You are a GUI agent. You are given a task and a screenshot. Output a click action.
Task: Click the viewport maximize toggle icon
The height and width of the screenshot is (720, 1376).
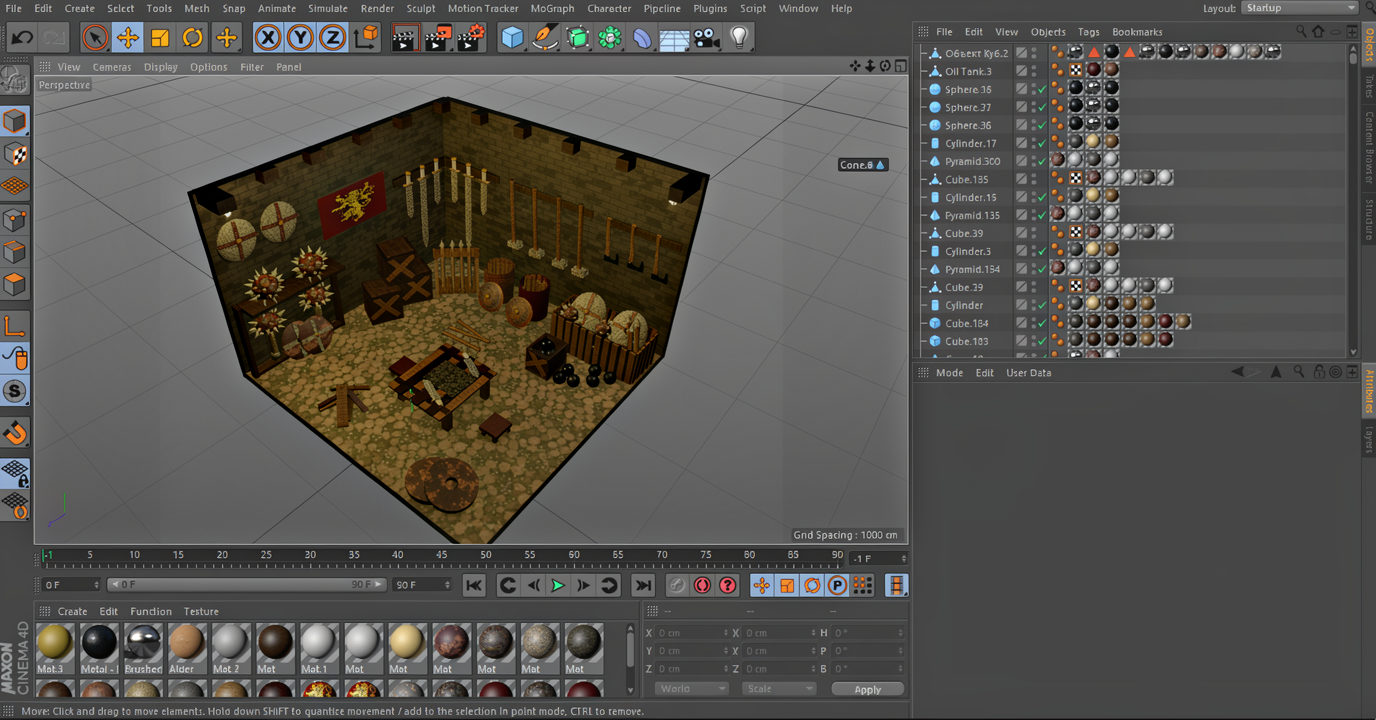point(901,66)
